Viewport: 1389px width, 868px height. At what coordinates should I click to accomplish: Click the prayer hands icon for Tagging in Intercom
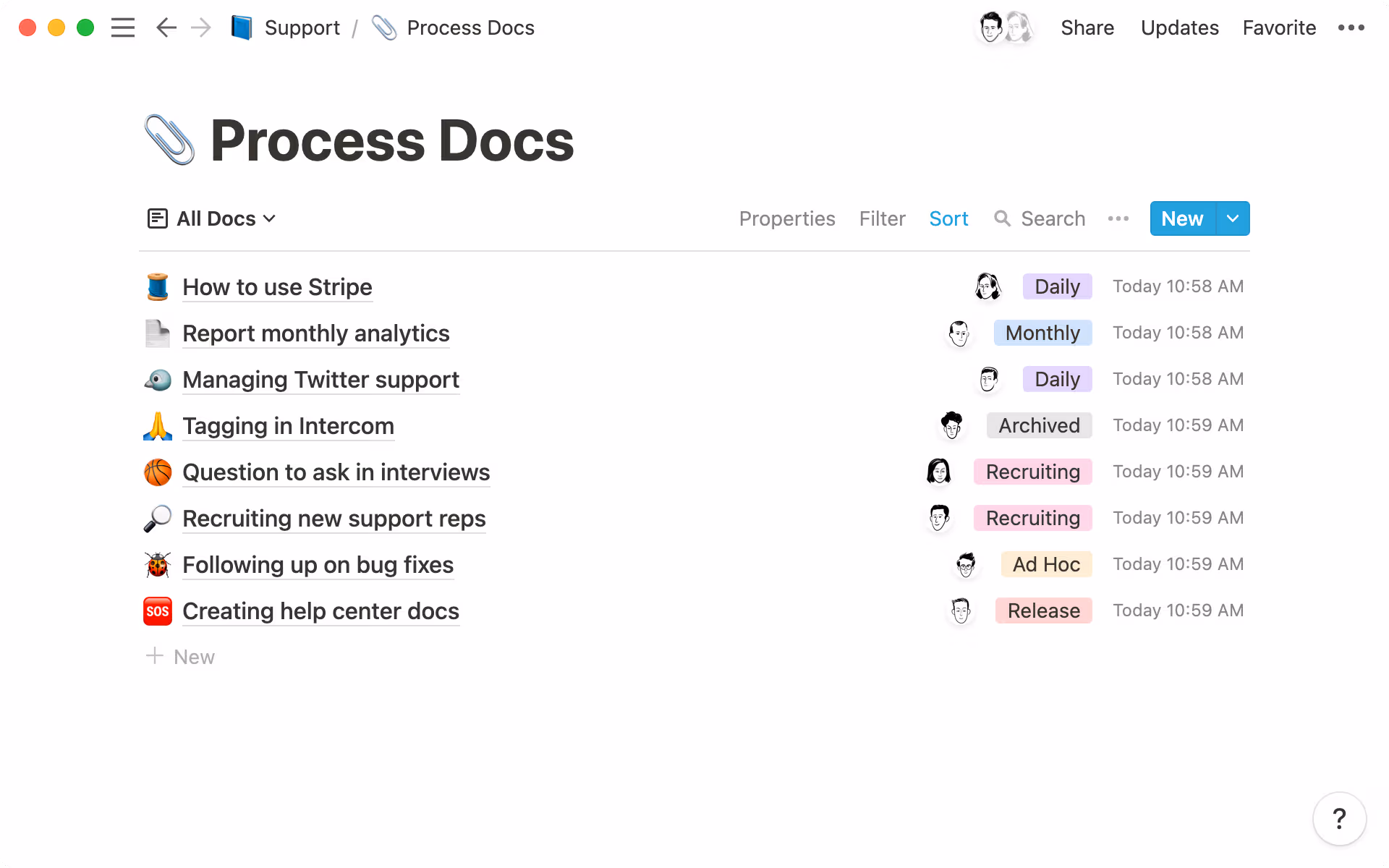click(x=157, y=425)
